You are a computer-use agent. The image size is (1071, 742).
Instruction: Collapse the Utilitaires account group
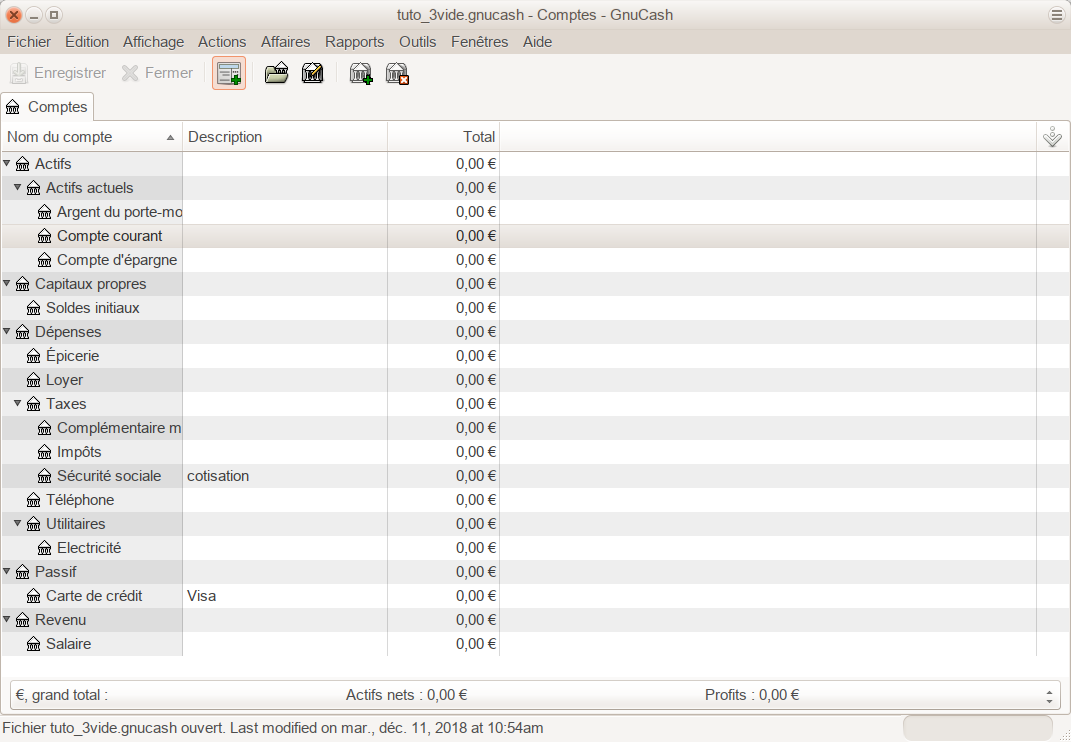pyautogui.click(x=18, y=523)
